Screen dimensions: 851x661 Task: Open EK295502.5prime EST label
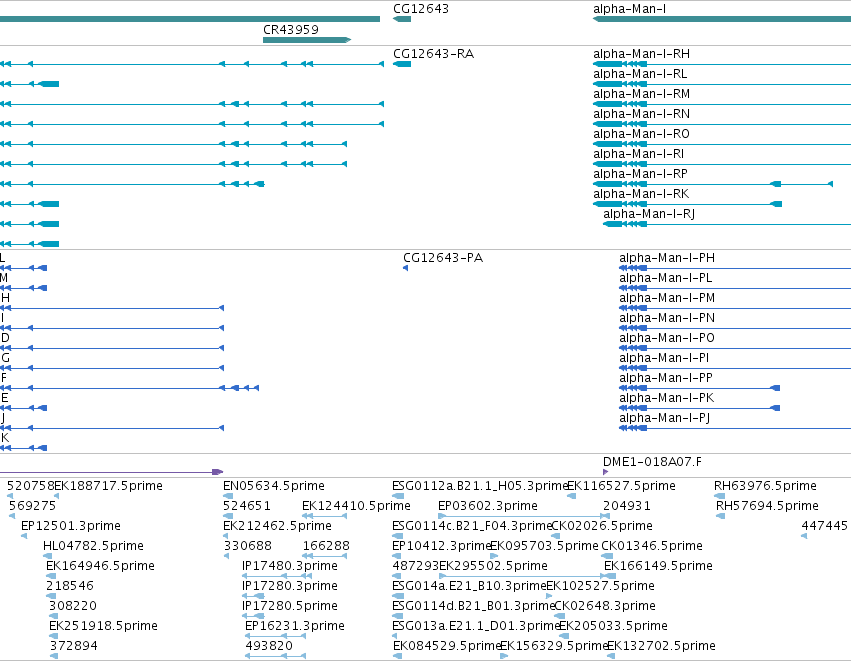493,566
